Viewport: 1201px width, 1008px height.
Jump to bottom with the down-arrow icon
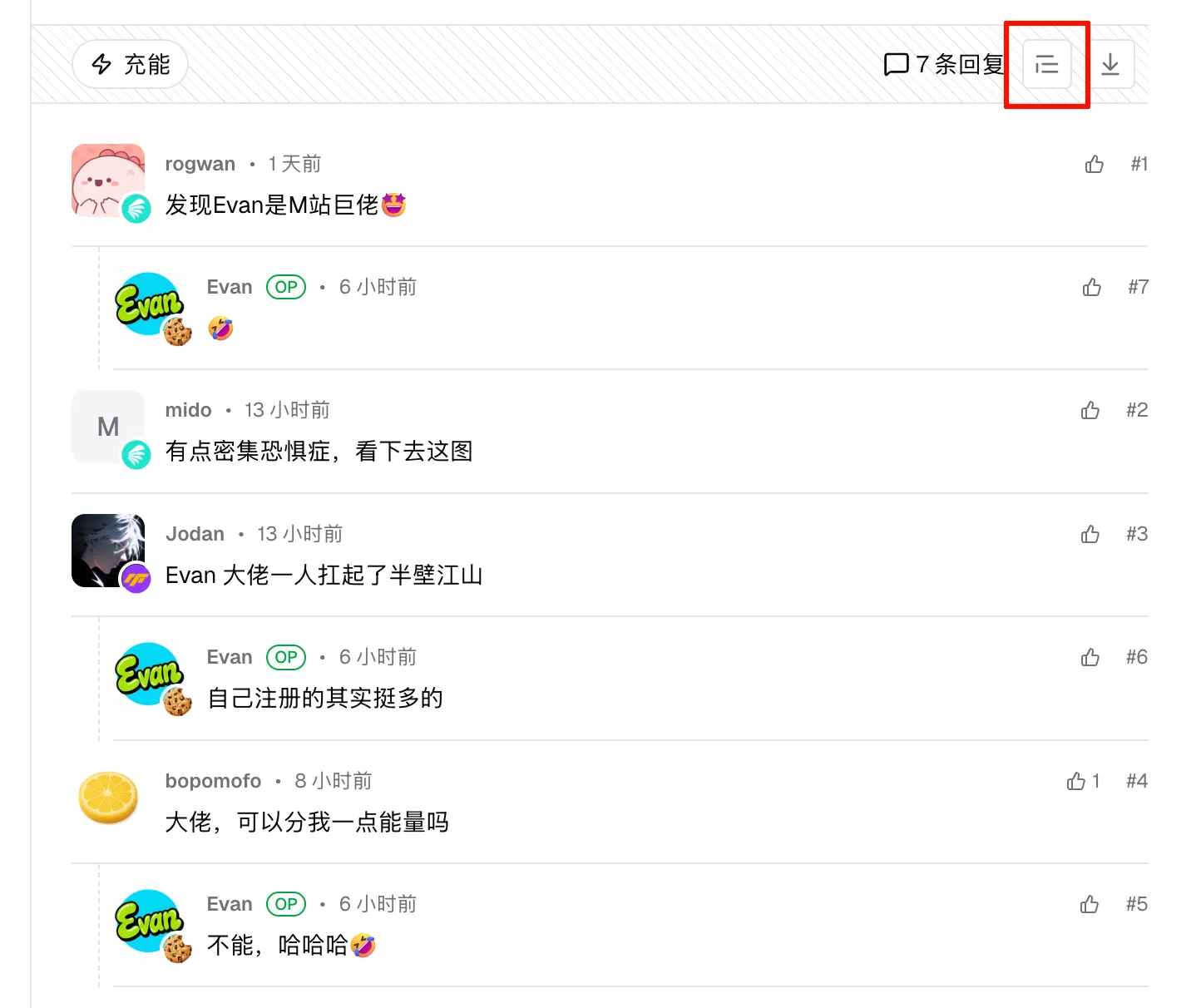[1110, 64]
